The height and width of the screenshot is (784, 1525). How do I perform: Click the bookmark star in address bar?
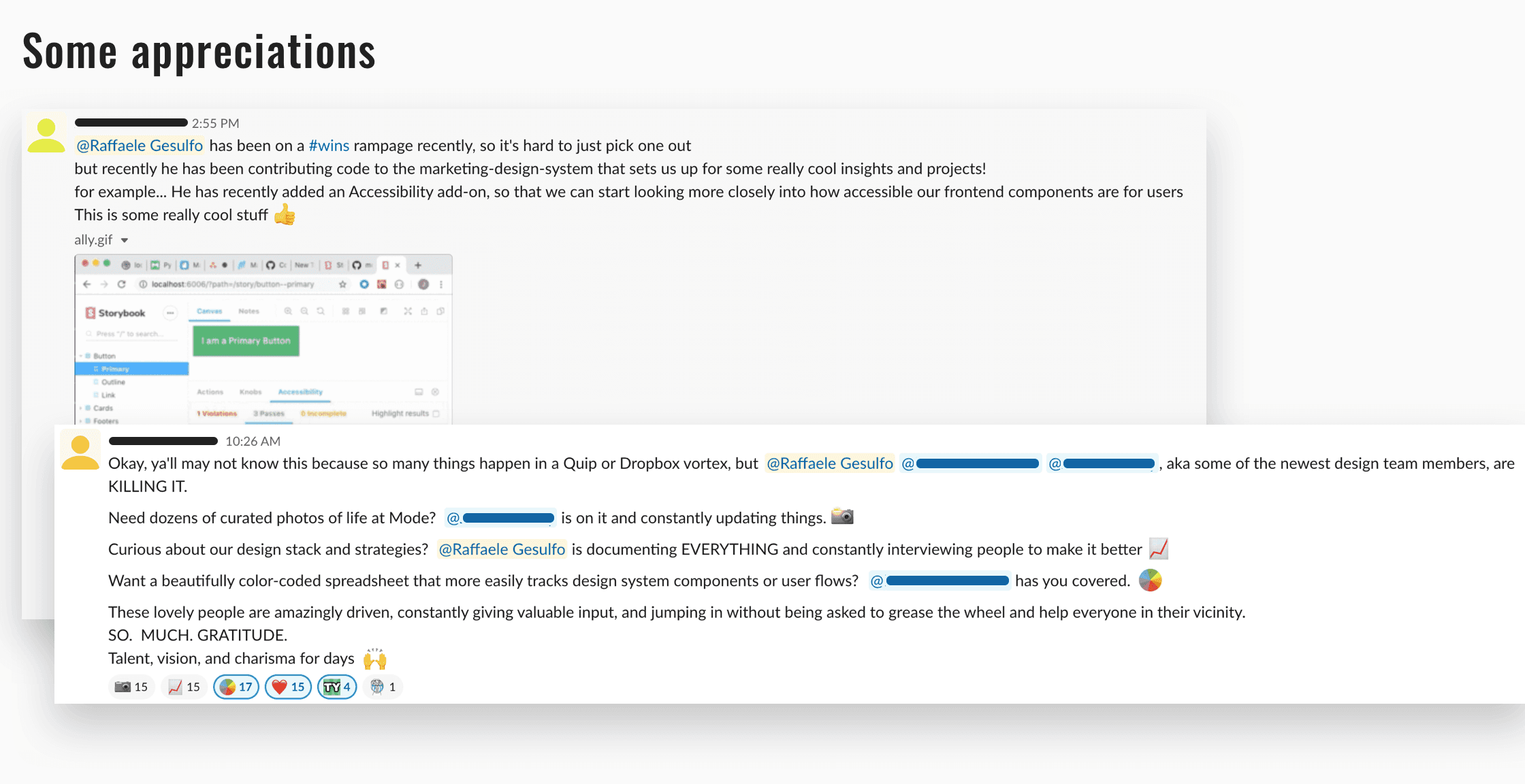(x=342, y=284)
